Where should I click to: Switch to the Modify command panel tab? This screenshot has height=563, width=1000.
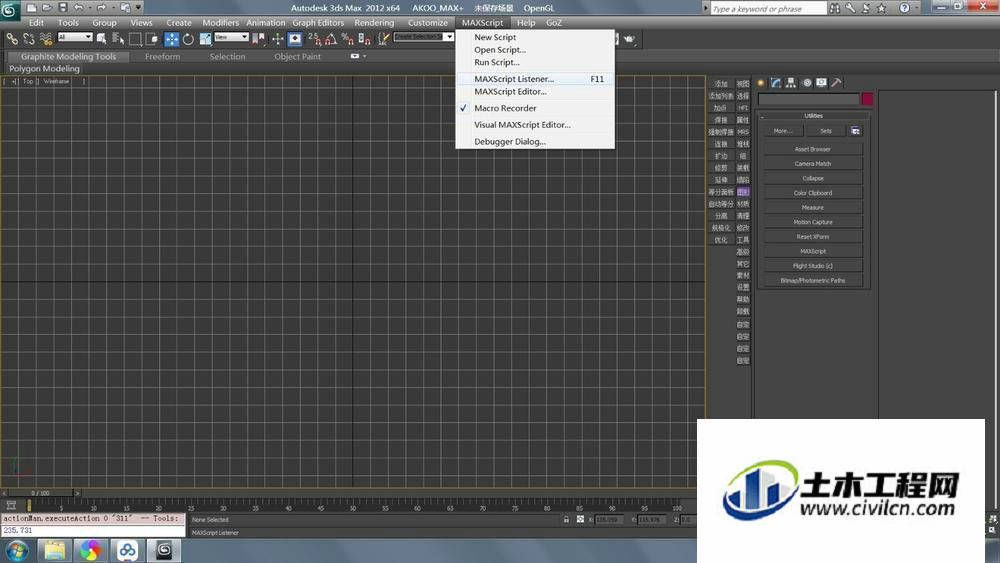pos(776,83)
